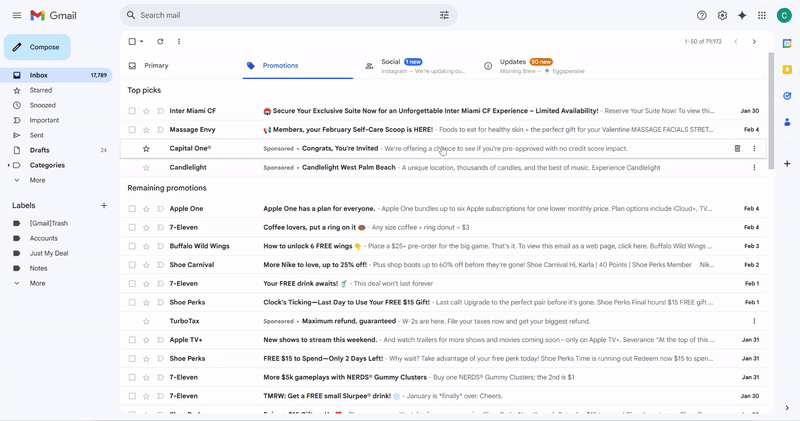Click the Search mail field
This screenshot has width=800, height=421.
(x=288, y=15)
